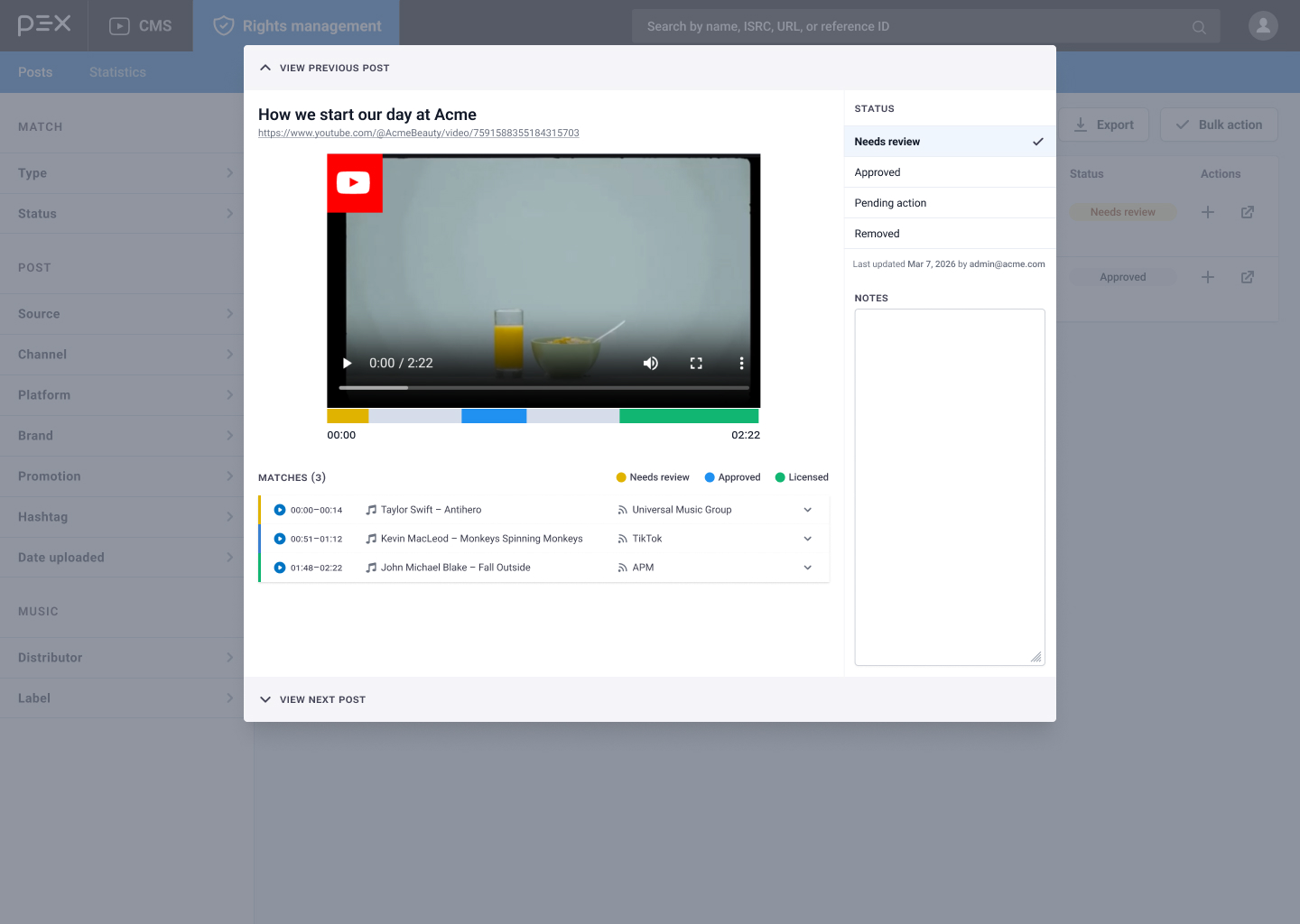Click the external link icon for the Approved post

point(1248,277)
